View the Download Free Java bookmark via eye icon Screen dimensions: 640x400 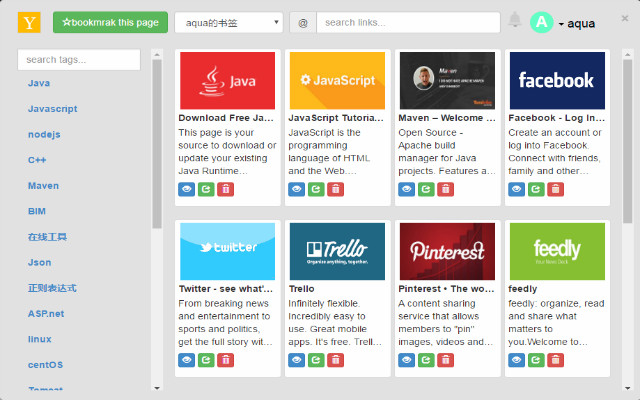coord(187,189)
